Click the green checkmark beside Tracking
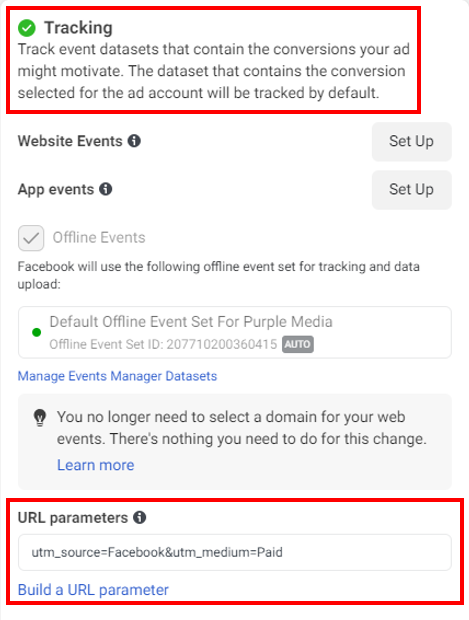The image size is (469, 620). pos(27,28)
